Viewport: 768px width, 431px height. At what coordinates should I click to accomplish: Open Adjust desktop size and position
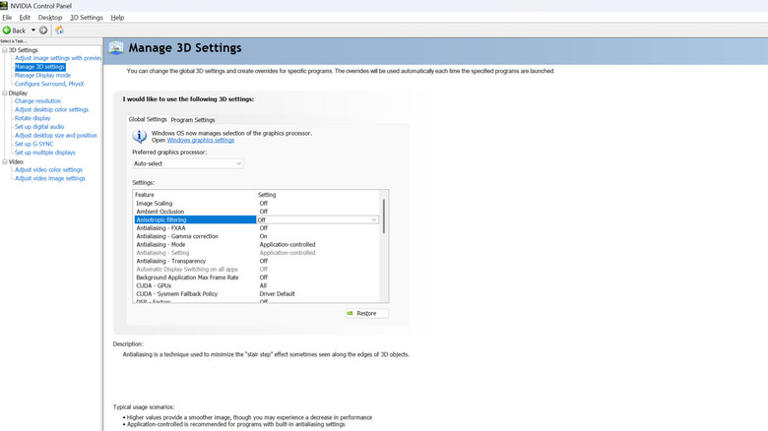click(x=56, y=135)
